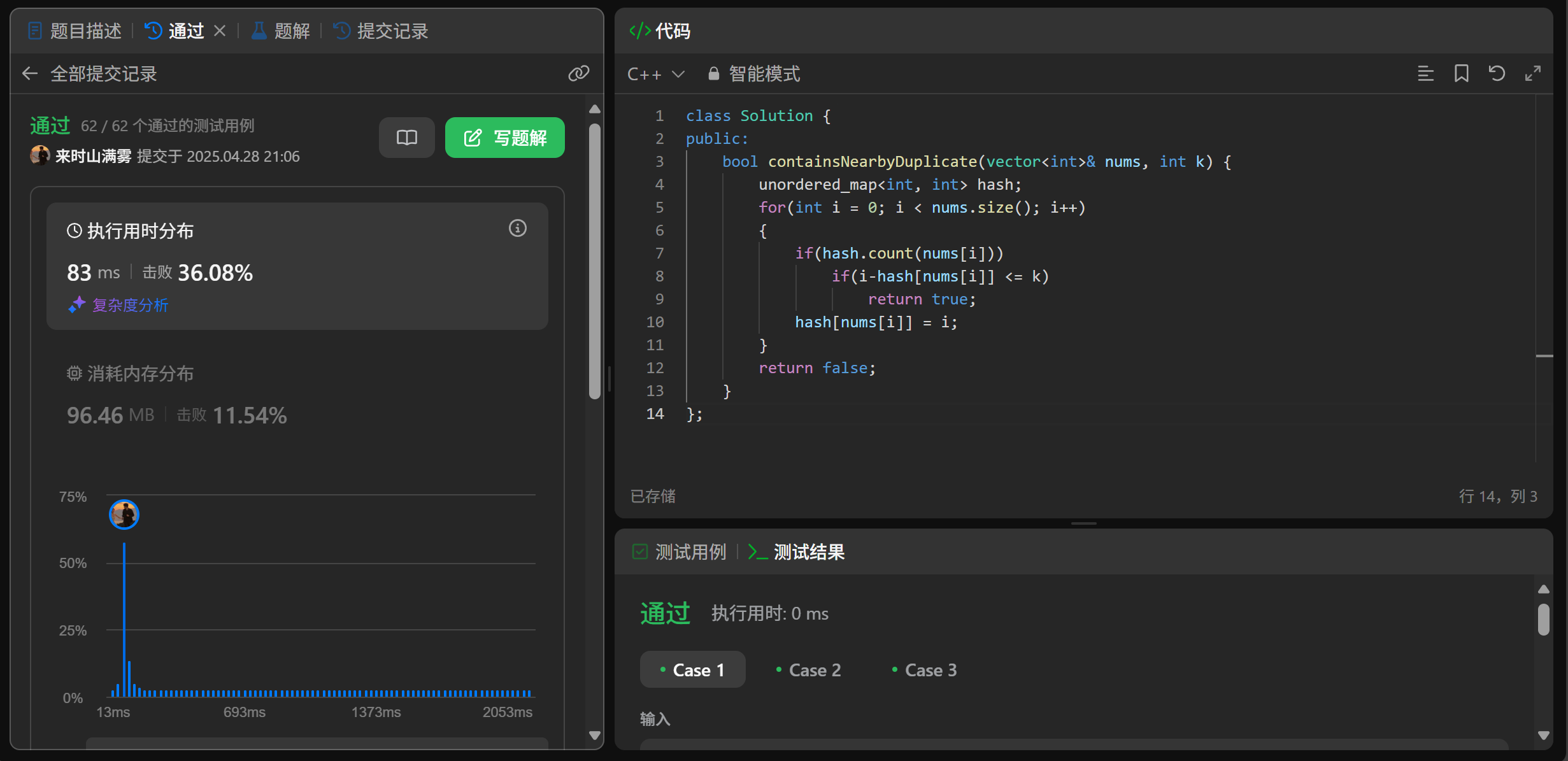This screenshot has width=1568, height=761.
Task: Click the left panel vertical scrollbar
Action: point(595,261)
